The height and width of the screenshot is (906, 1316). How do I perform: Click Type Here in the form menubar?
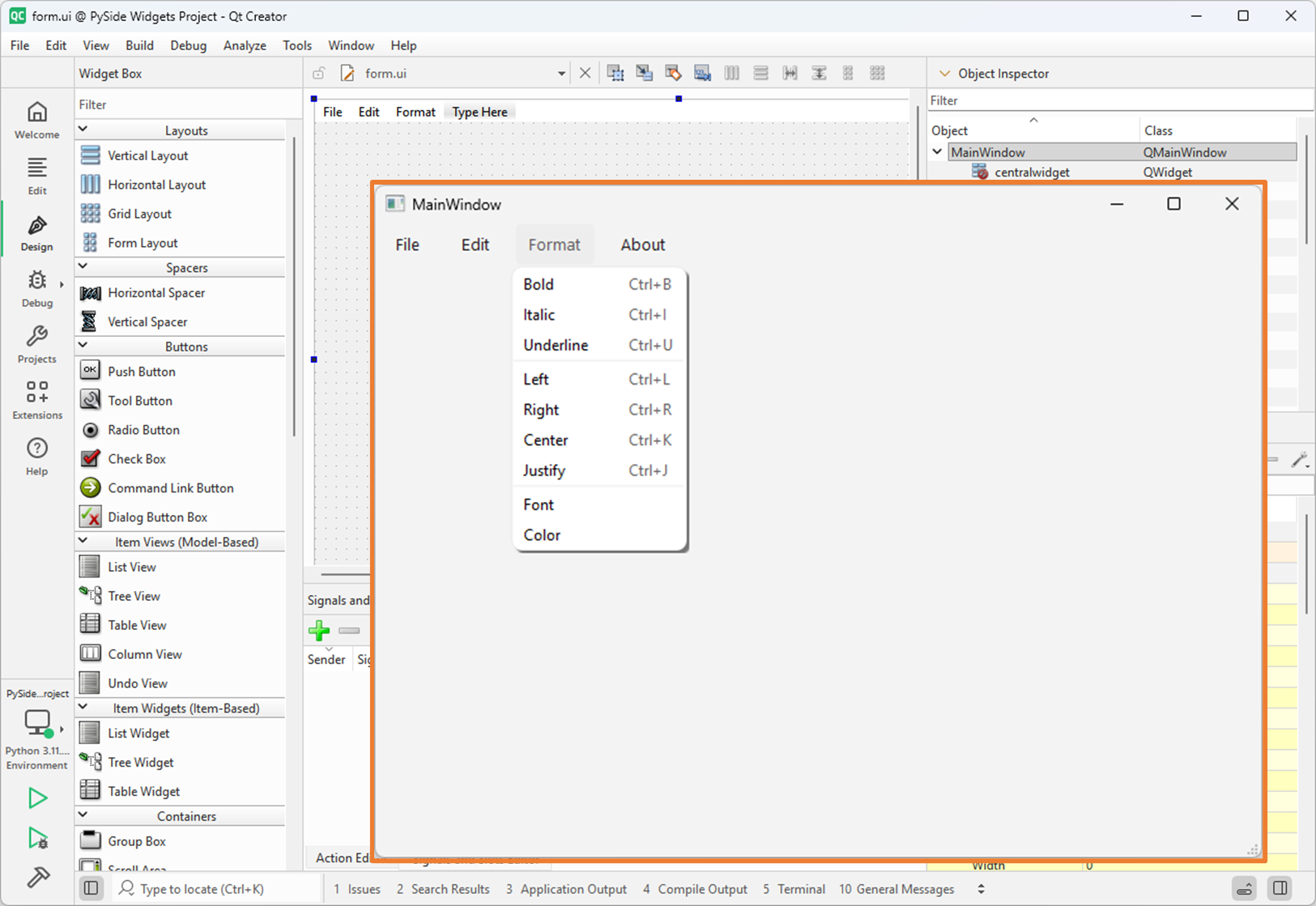click(x=480, y=112)
